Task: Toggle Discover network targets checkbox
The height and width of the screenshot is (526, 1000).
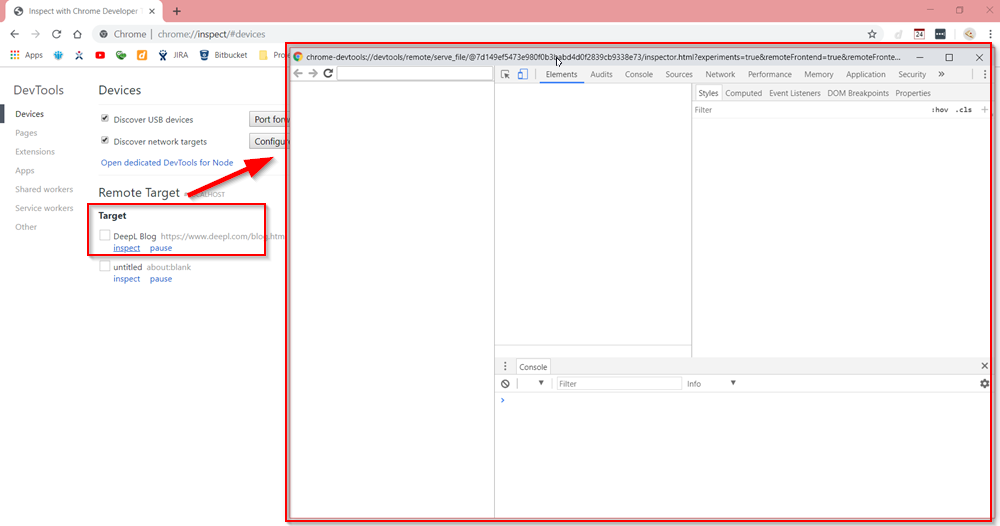Action: (105, 141)
